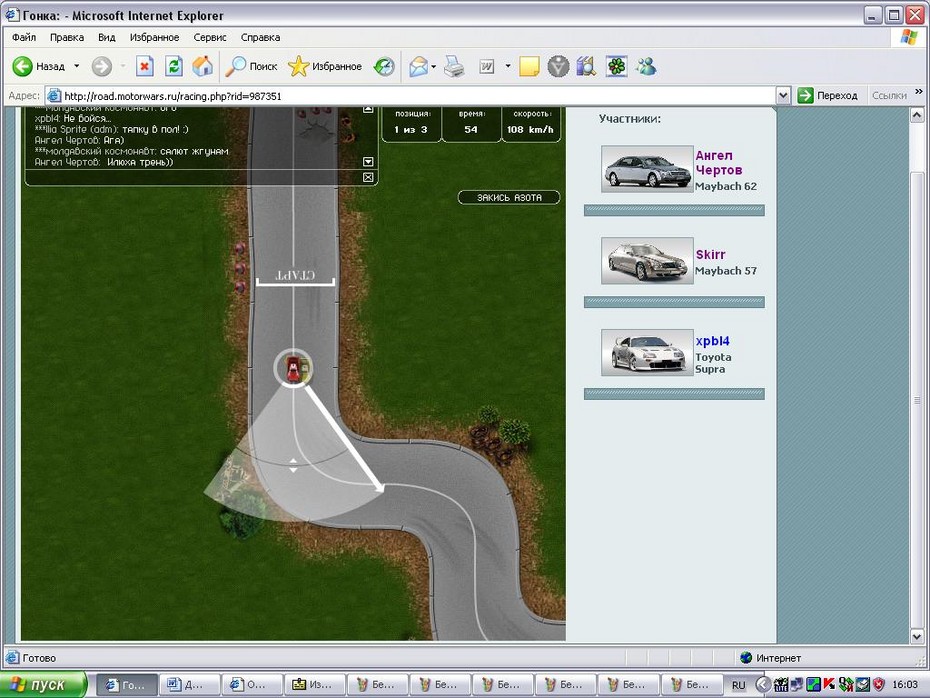930x698 pixels.
Task: Open the Search (Поиск) toolbar button
Action: coord(251,67)
